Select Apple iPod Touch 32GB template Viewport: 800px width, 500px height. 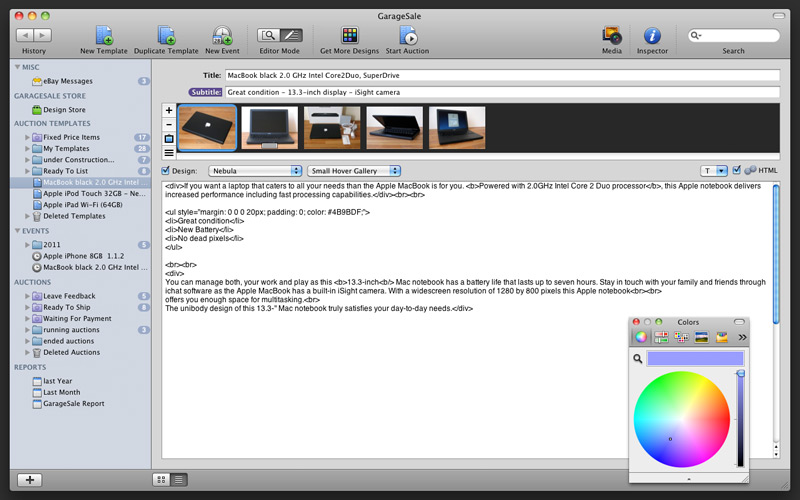(x=94, y=193)
